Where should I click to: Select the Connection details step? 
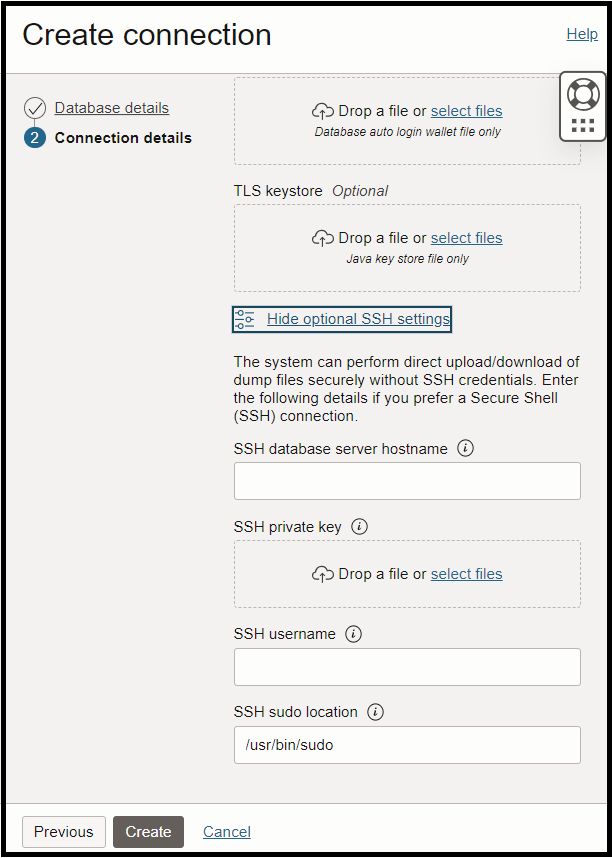(x=123, y=138)
